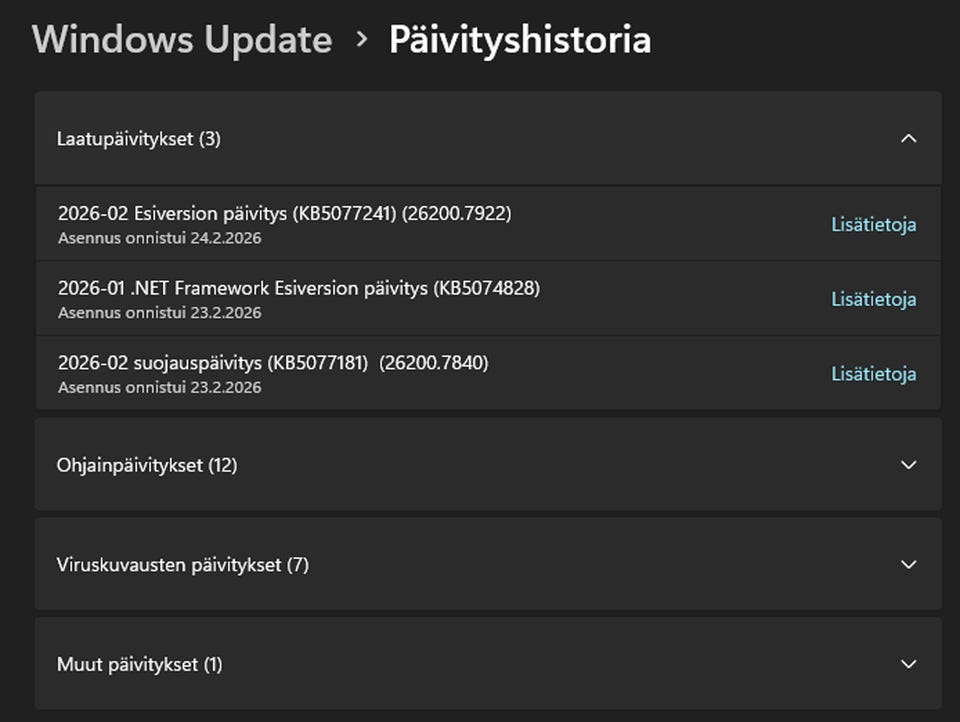
Task: Select the 2026-02 suojauspäivitys entry title
Action: click(x=273, y=362)
